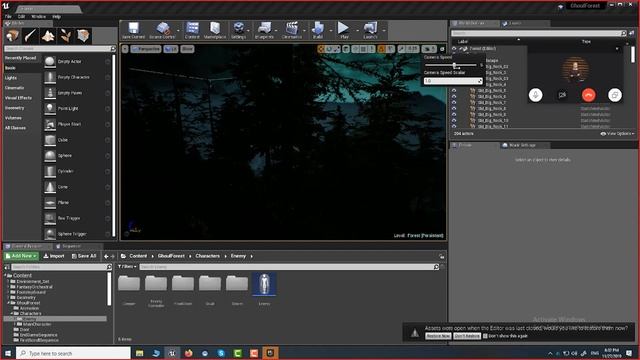Select the Enemy asset thumbnail
The image size is (640, 360).
tap(264, 284)
